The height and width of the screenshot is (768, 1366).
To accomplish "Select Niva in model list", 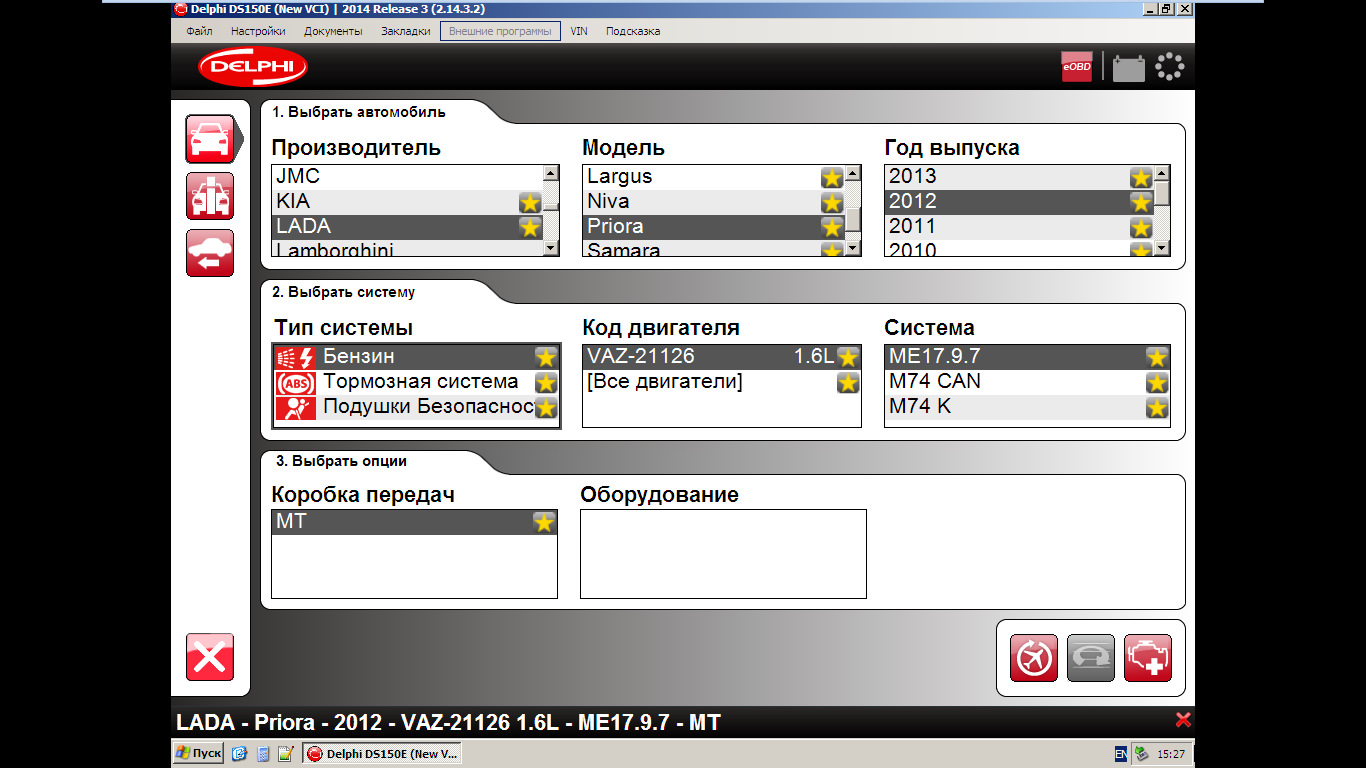I will click(x=714, y=202).
